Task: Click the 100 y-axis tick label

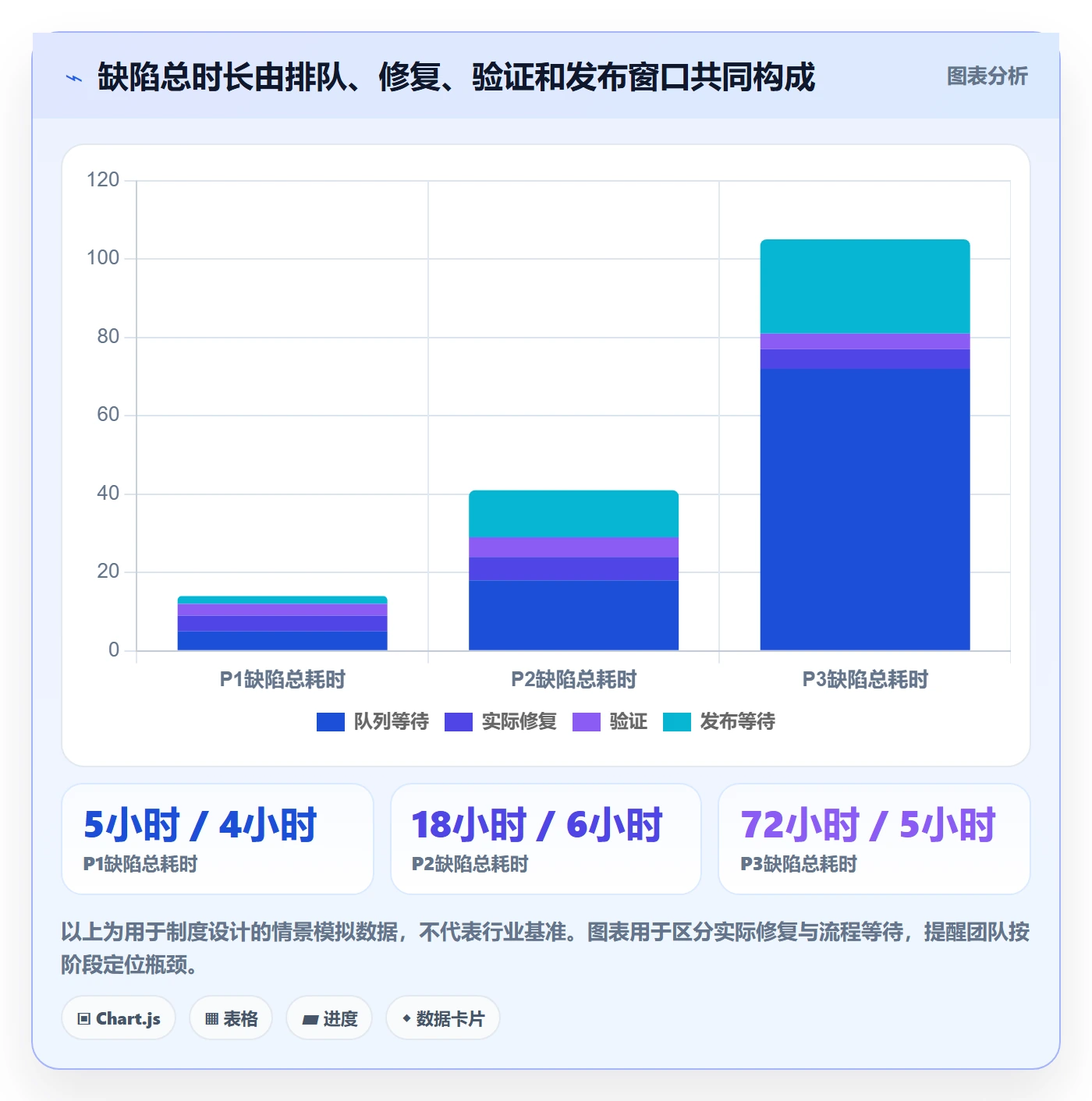Action: pyautogui.click(x=103, y=258)
